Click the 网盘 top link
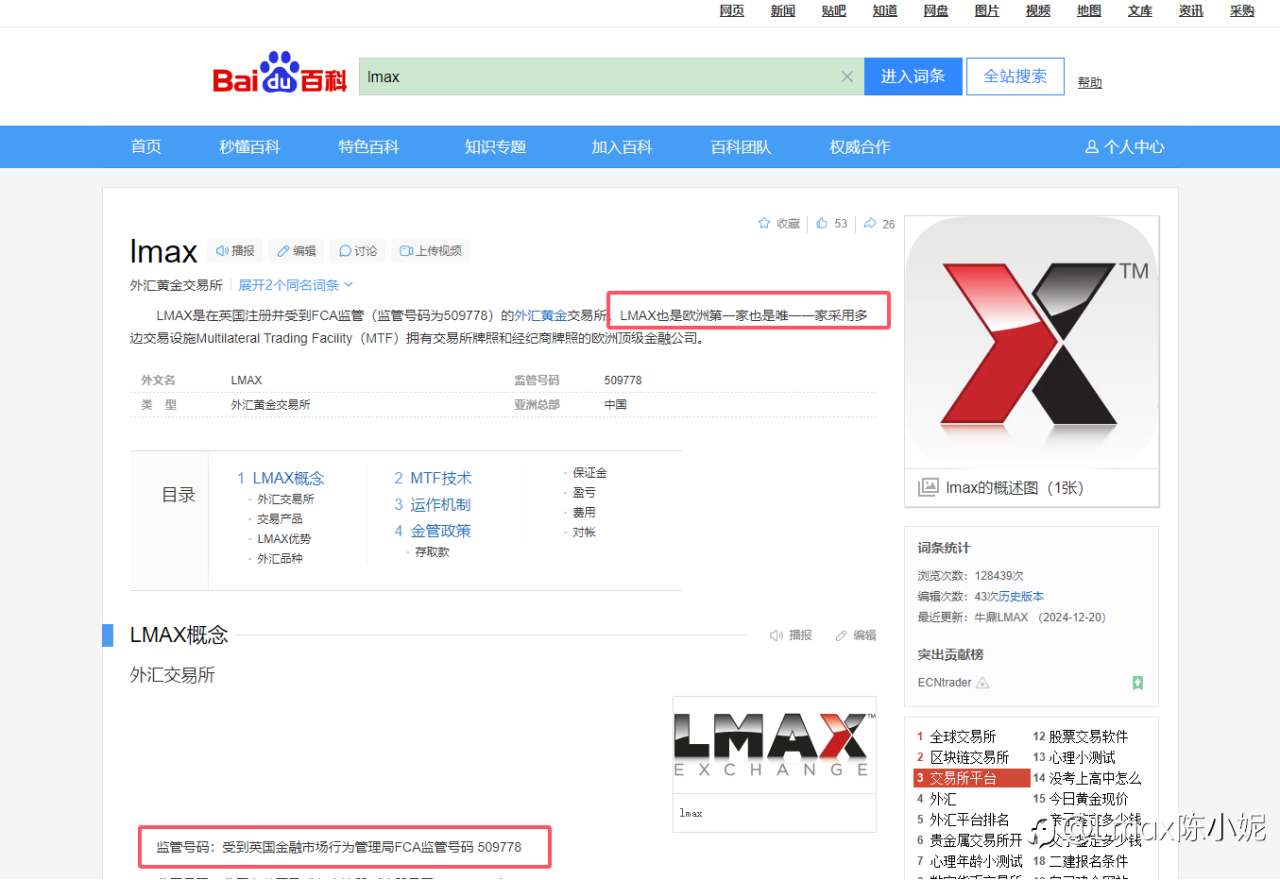This screenshot has width=1280, height=880. click(x=936, y=11)
